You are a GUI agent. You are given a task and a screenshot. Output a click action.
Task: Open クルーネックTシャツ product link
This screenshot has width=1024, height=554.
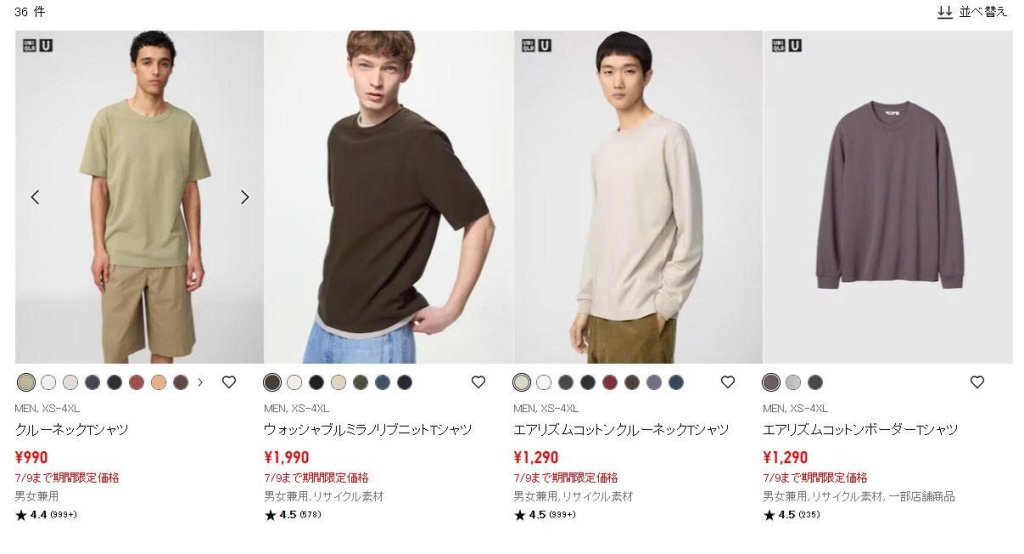(x=72, y=429)
